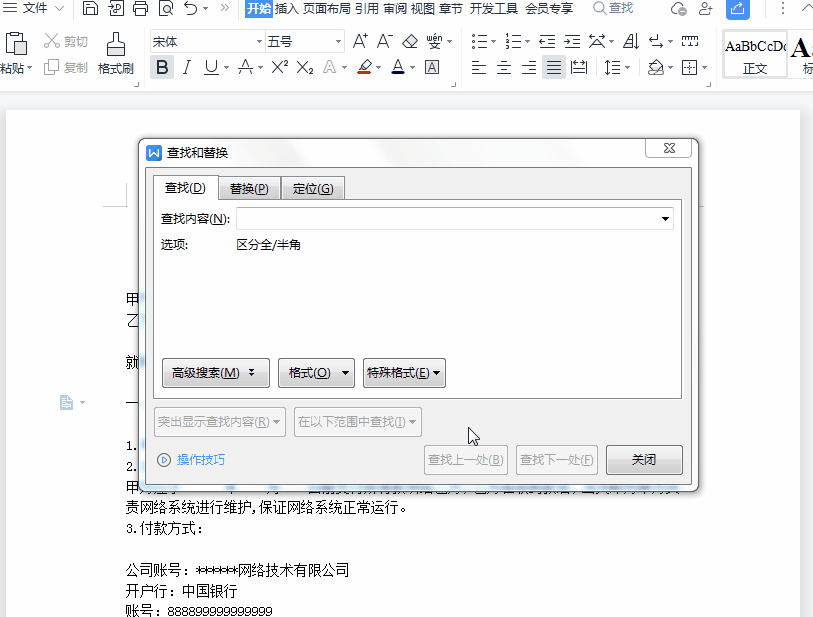This screenshot has width=813, height=617.
Task: Toggle Subscript X₂ formatting
Action: tap(305, 67)
